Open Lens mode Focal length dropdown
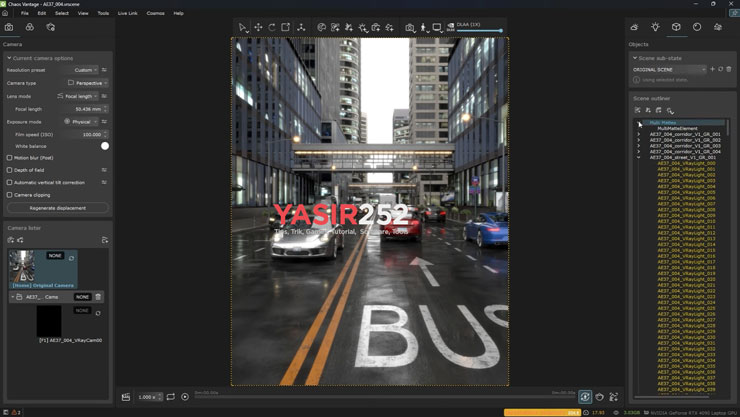 pos(78,96)
